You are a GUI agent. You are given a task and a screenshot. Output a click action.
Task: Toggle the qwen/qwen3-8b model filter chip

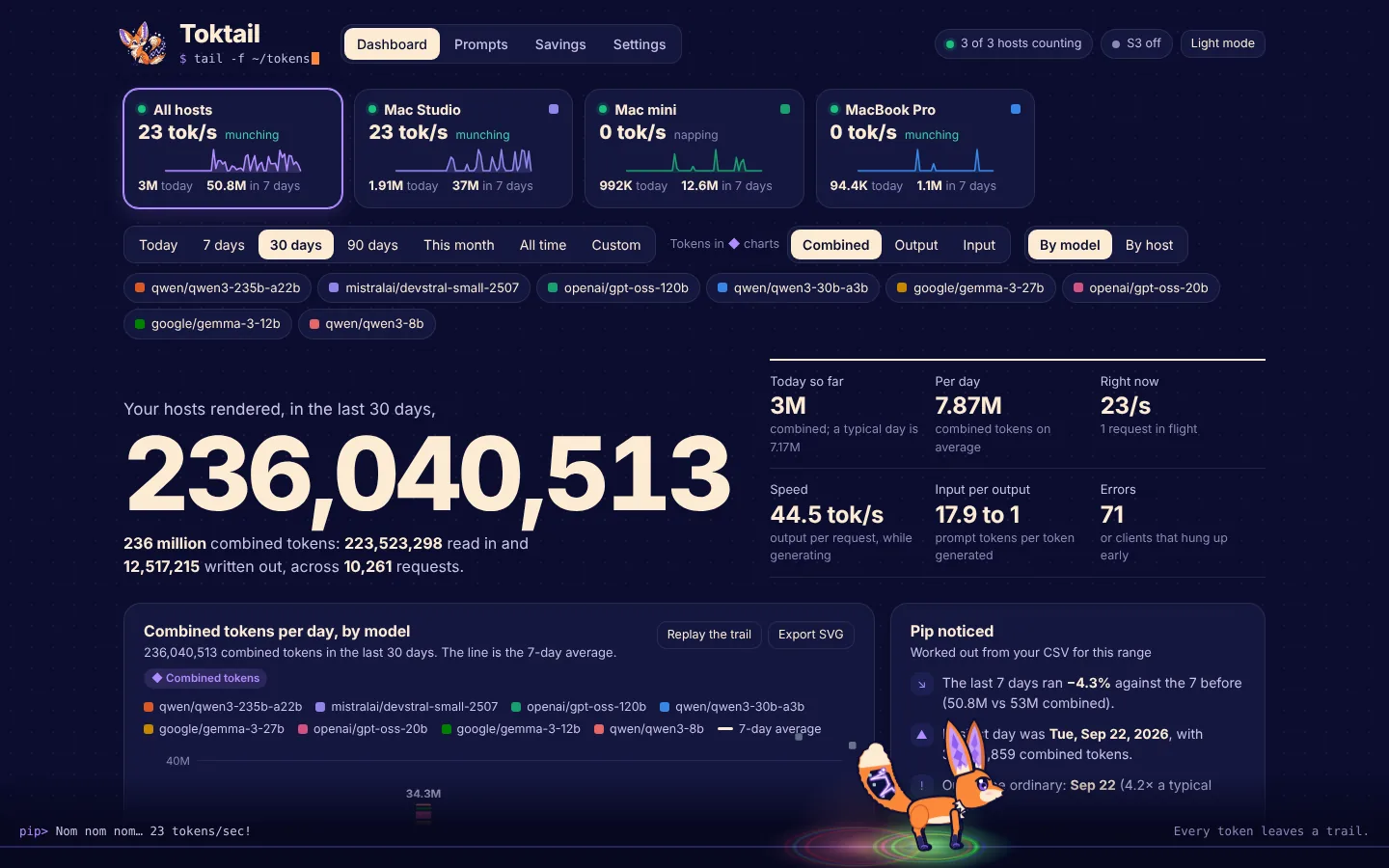(367, 324)
